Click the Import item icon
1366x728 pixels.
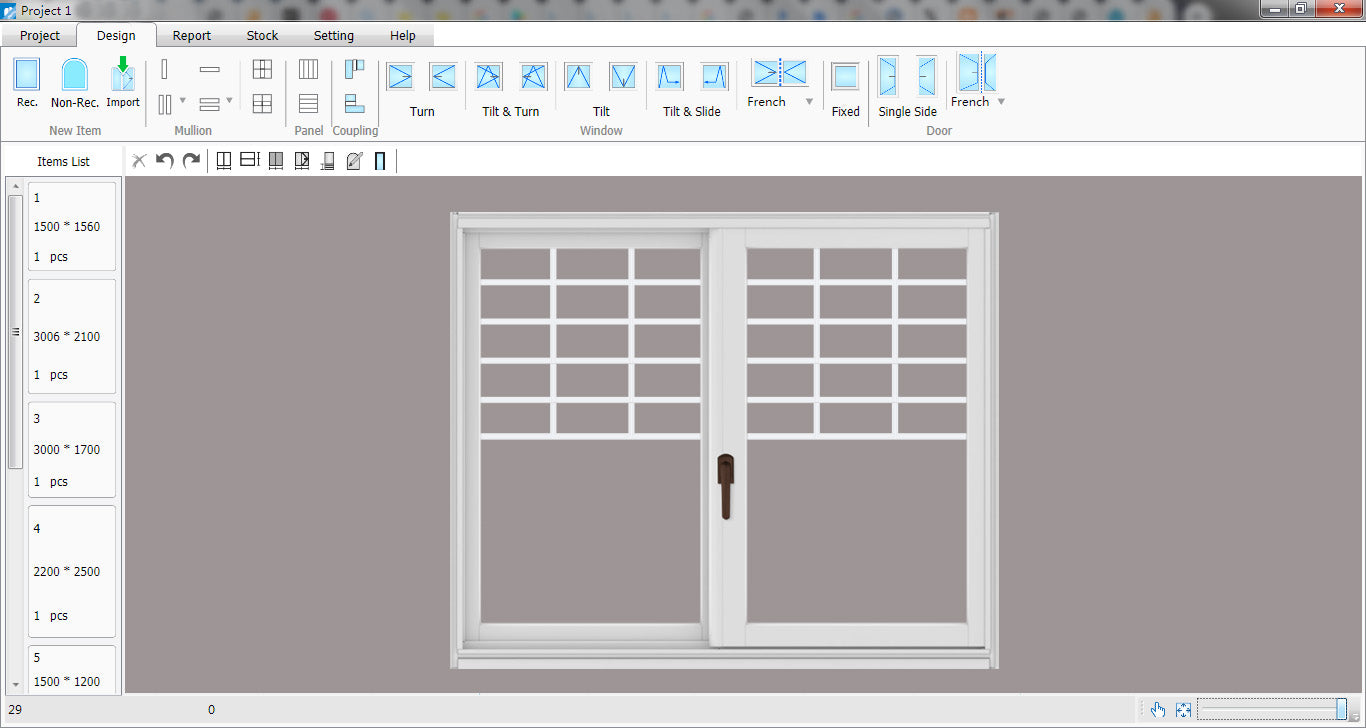(123, 75)
